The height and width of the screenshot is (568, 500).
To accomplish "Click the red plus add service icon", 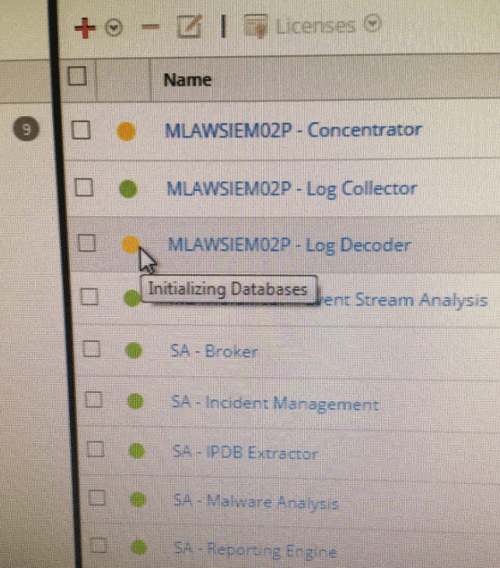I will tap(85, 27).
